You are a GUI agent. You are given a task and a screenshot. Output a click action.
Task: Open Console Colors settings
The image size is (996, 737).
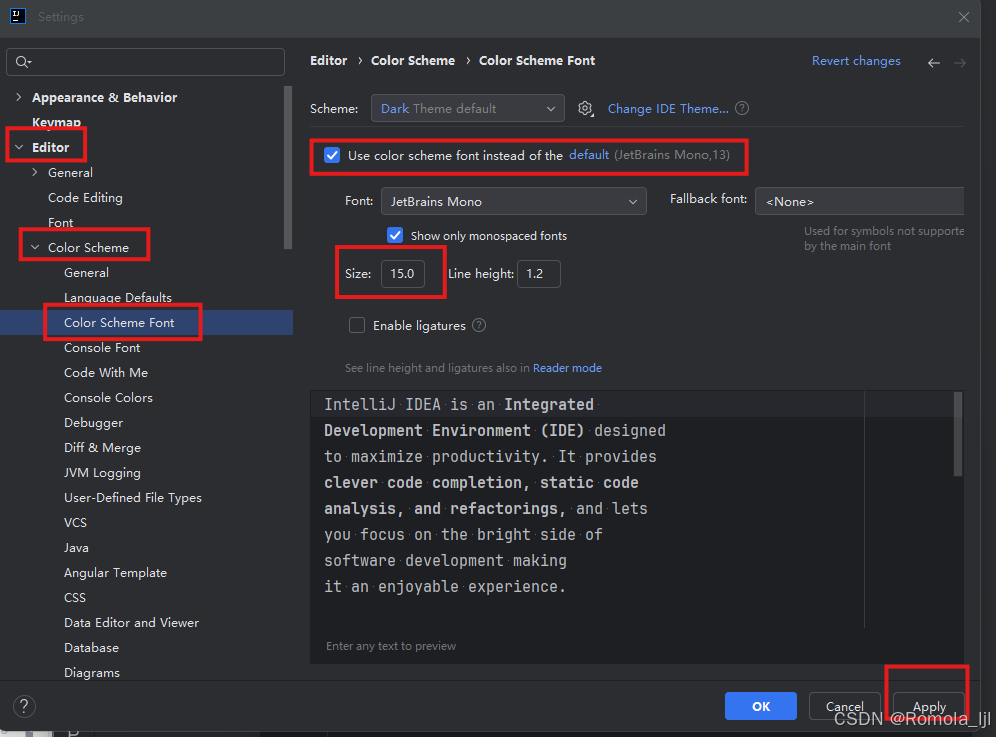108,398
